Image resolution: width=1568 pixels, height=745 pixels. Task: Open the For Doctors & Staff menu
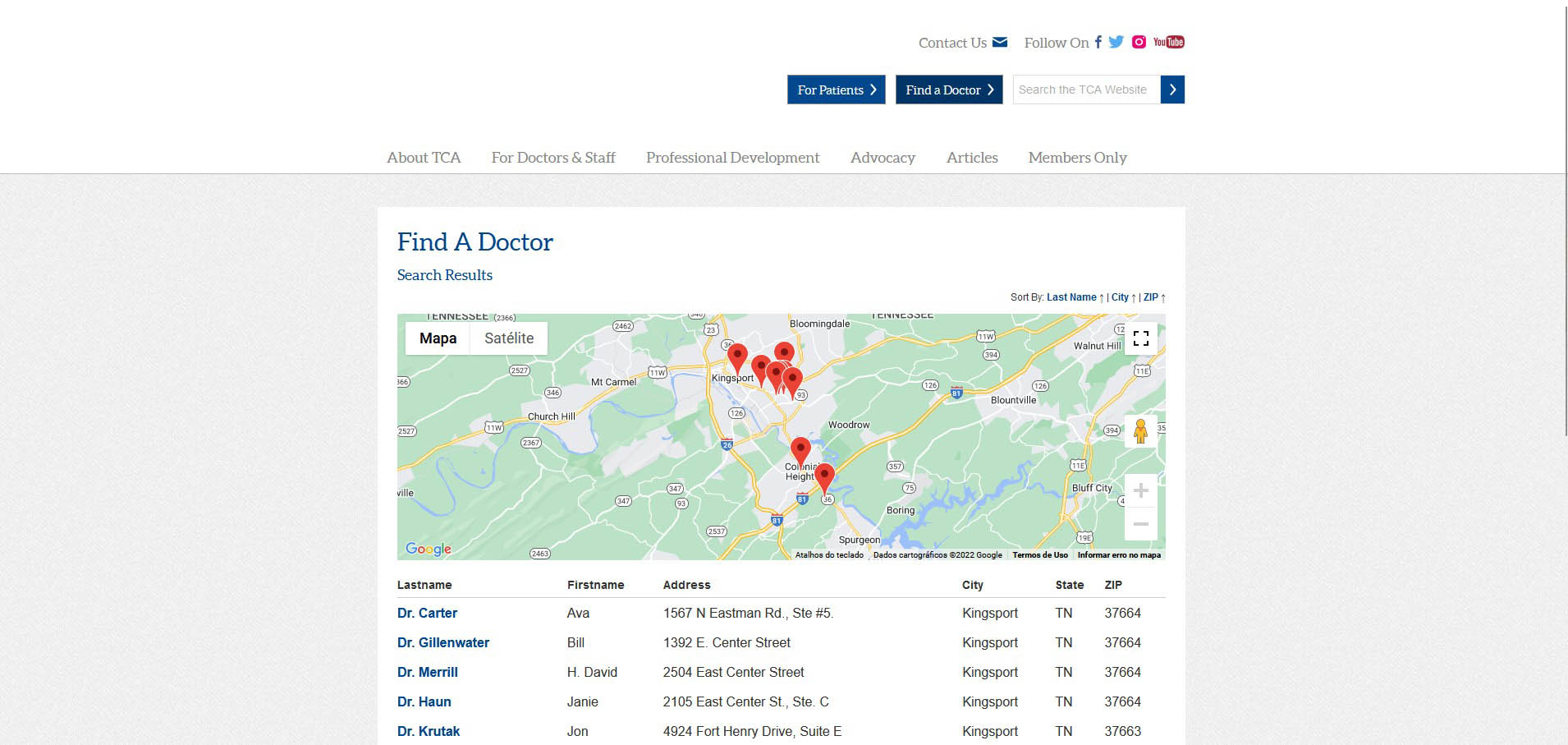[x=552, y=157]
